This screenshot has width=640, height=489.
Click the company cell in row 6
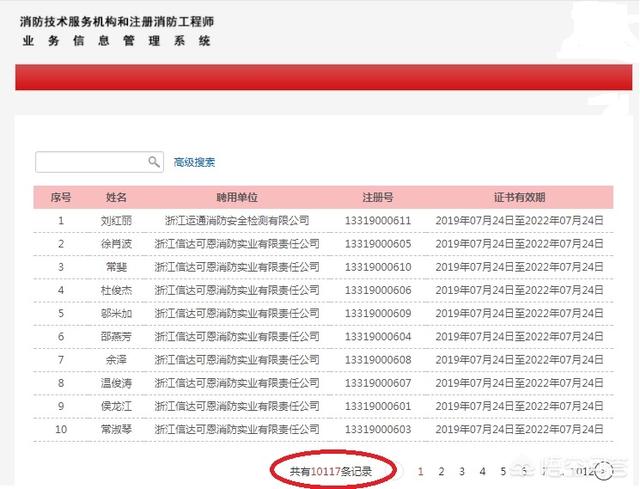(237, 337)
